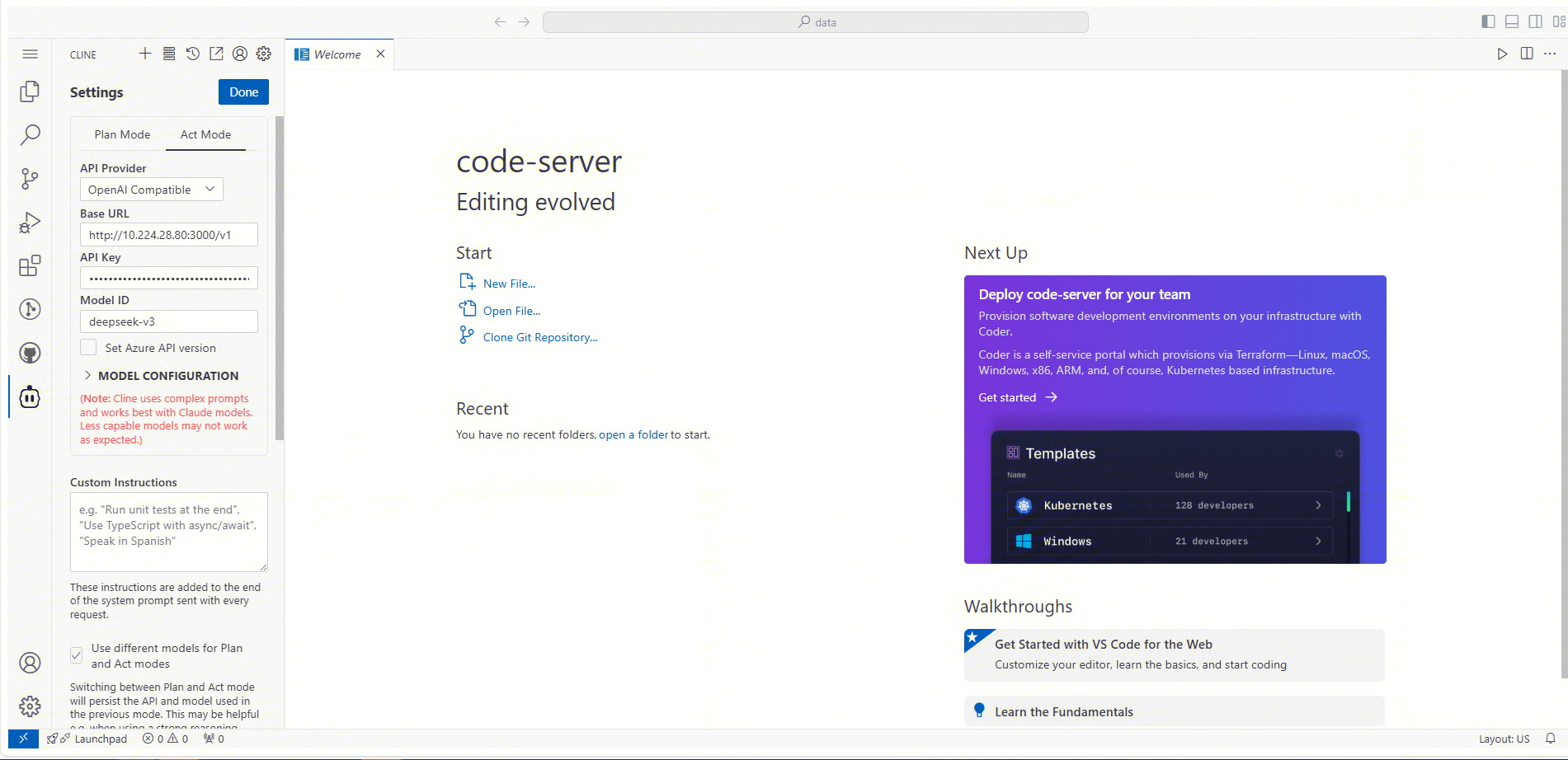Image resolution: width=1568 pixels, height=760 pixels.
Task: Click the Open File... link
Action: click(x=511, y=311)
